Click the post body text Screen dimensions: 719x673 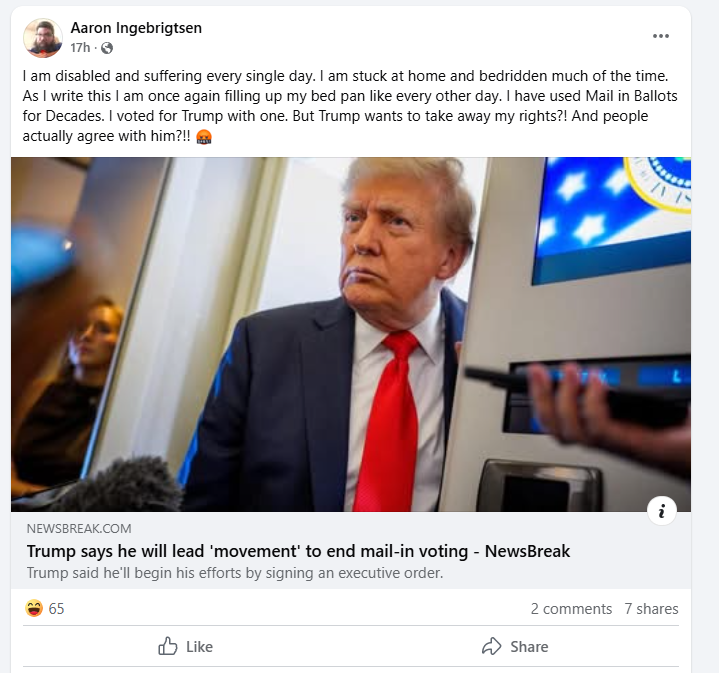click(x=350, y=106)
